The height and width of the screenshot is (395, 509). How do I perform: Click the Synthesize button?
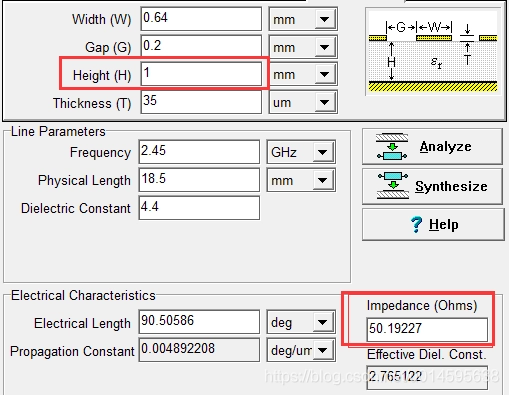pos(432,186)
